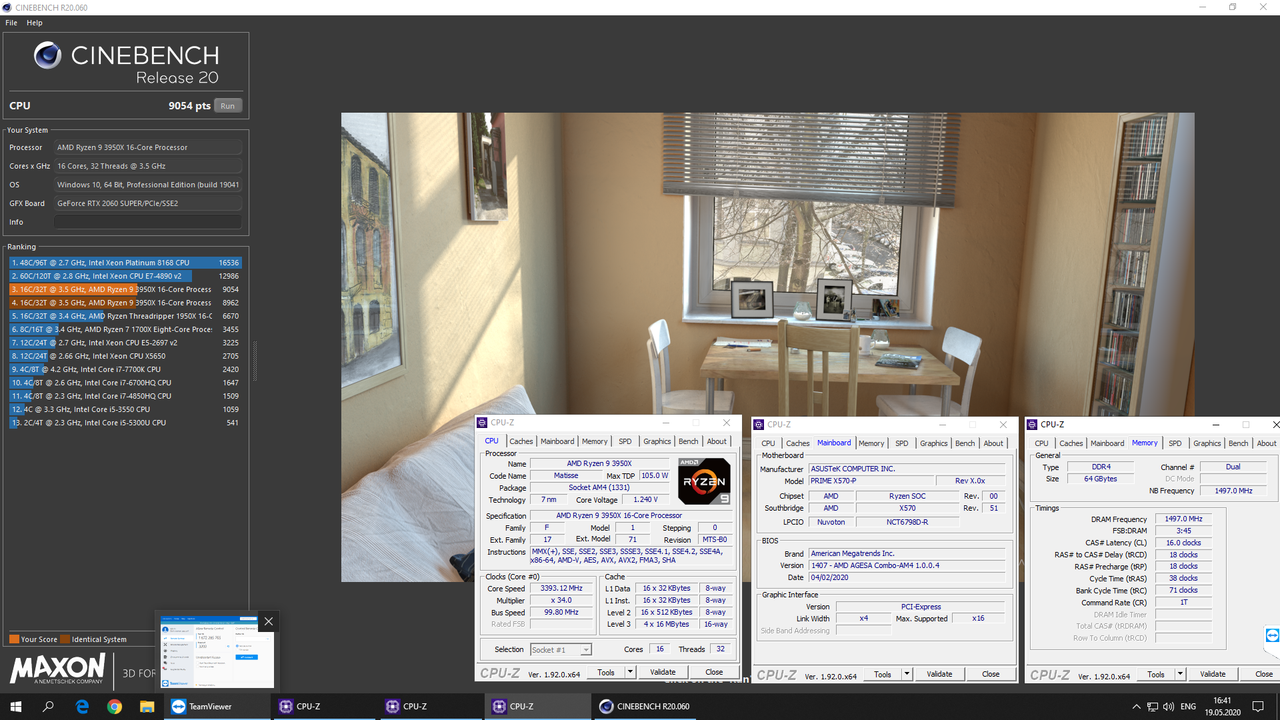
Task: Select Core i5-5300U ranking row
Action: point(125,423)
